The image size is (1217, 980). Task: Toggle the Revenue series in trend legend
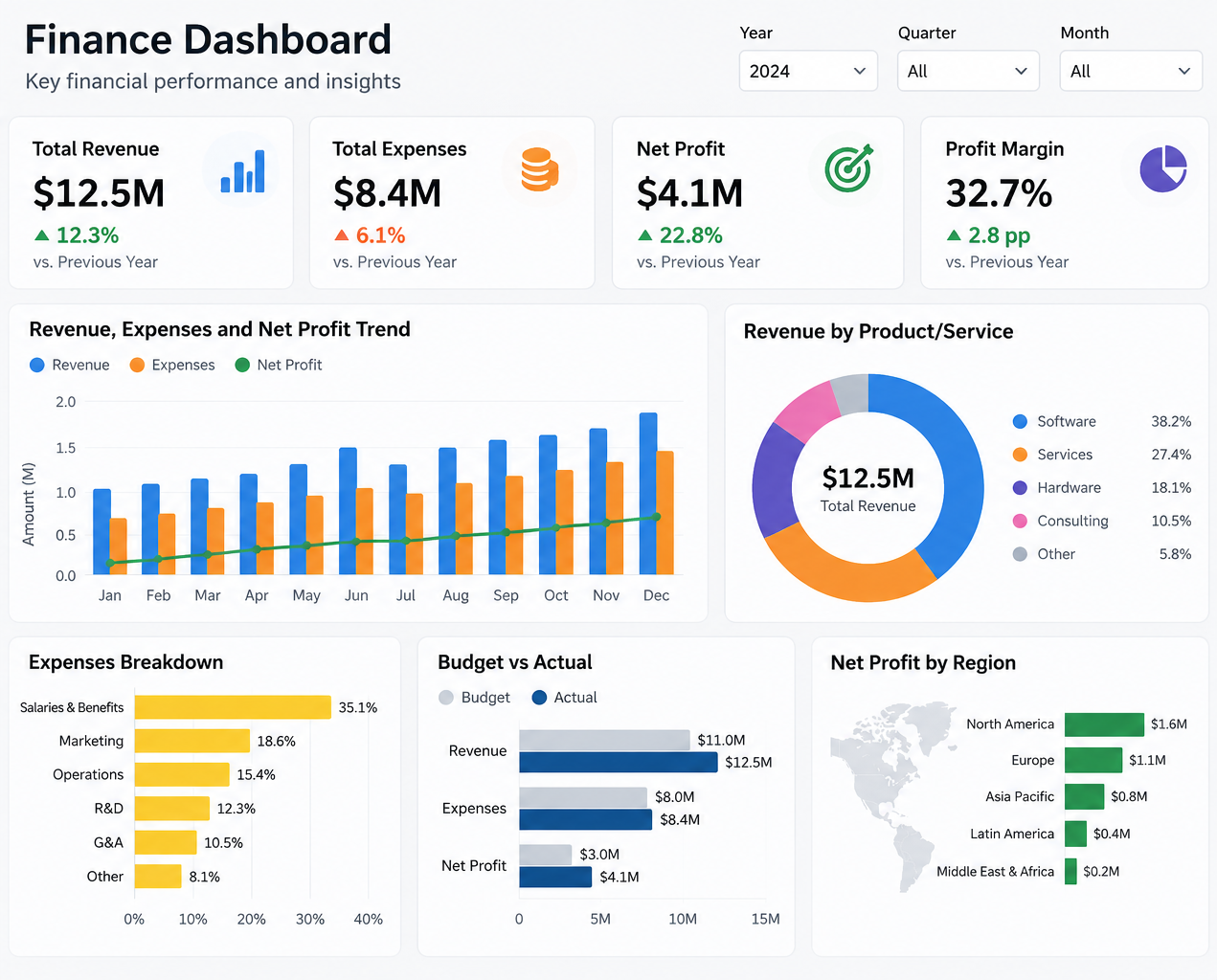pyautogui.click(x=70, y=365)
